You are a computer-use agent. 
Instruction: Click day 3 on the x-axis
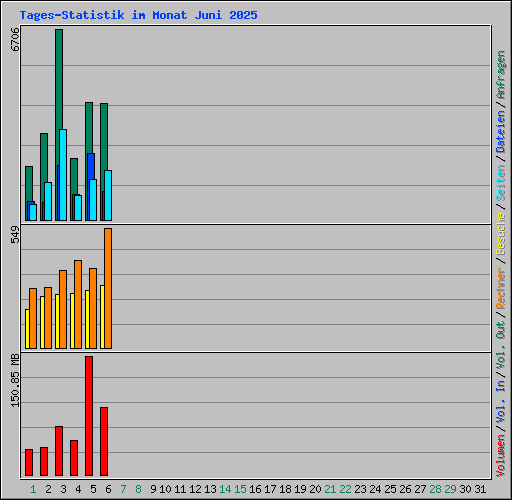(x=63, y=489)
